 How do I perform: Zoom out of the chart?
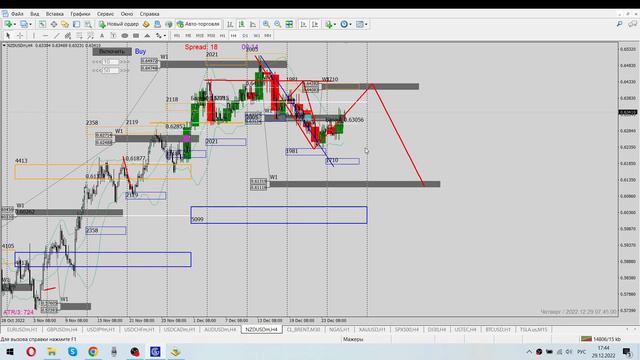pos(278,24)
